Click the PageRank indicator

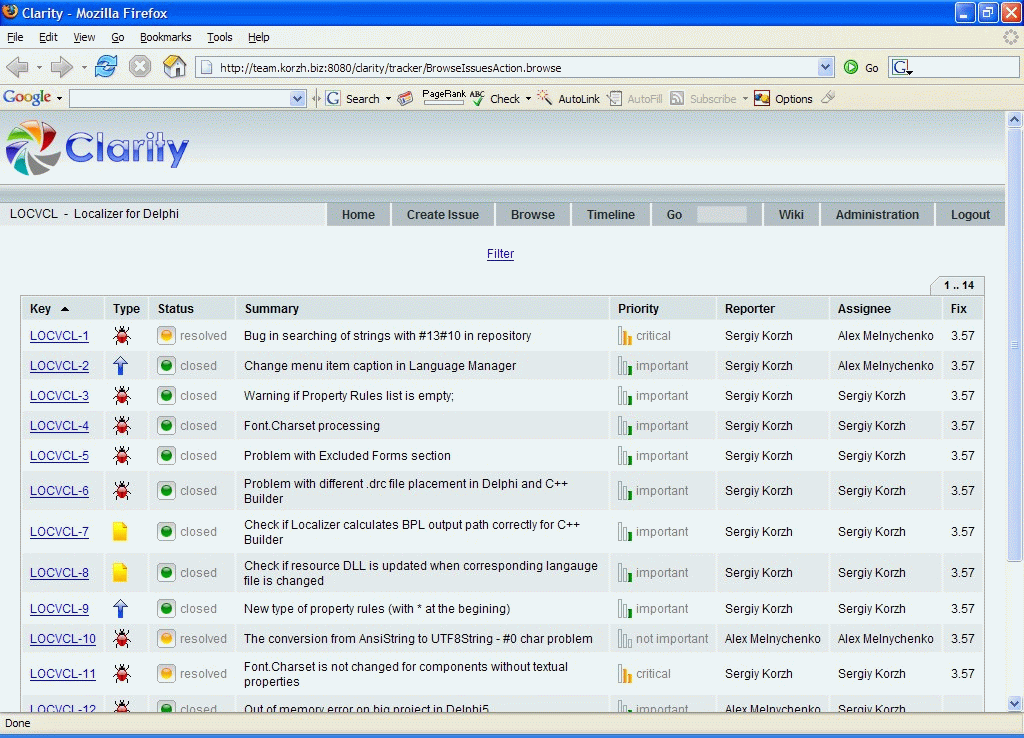click(444, 95)
